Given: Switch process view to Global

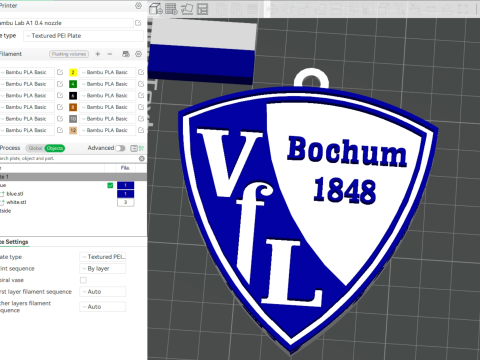Looking at the screenshot, I should pyautogui.click(x=35, y=148).
